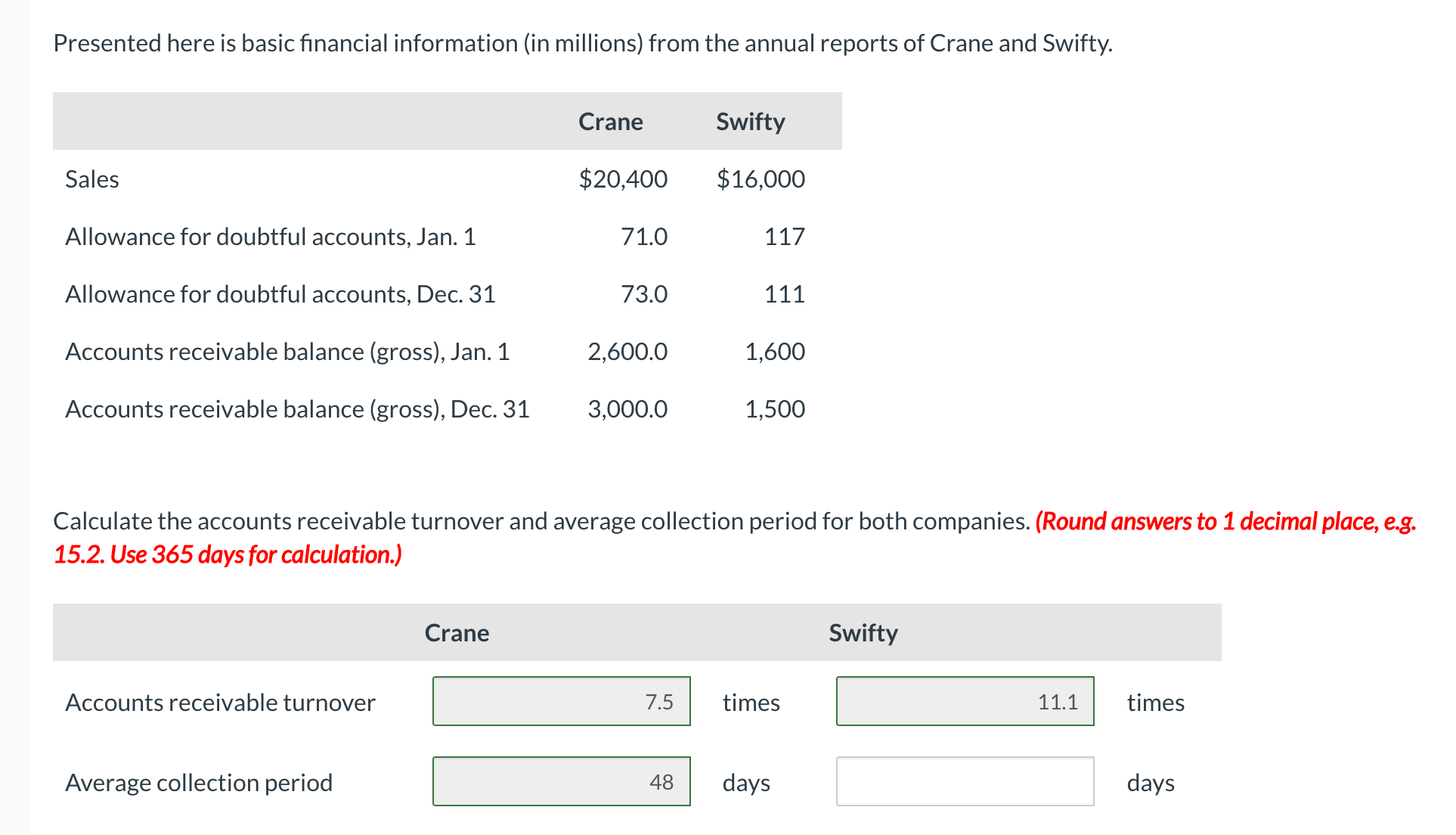1456x835 pixels.
Task: Select the Swifty header in the answer table
Action: 863,632
